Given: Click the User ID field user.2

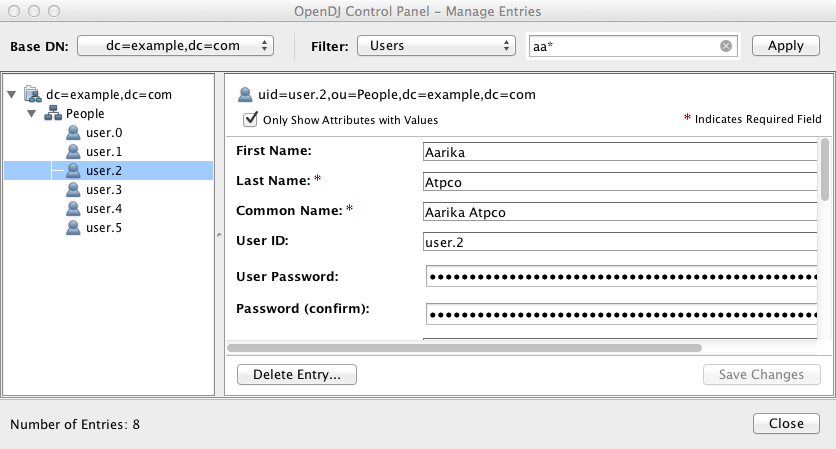Looking at the screenshot, I should tap(620, 242).
